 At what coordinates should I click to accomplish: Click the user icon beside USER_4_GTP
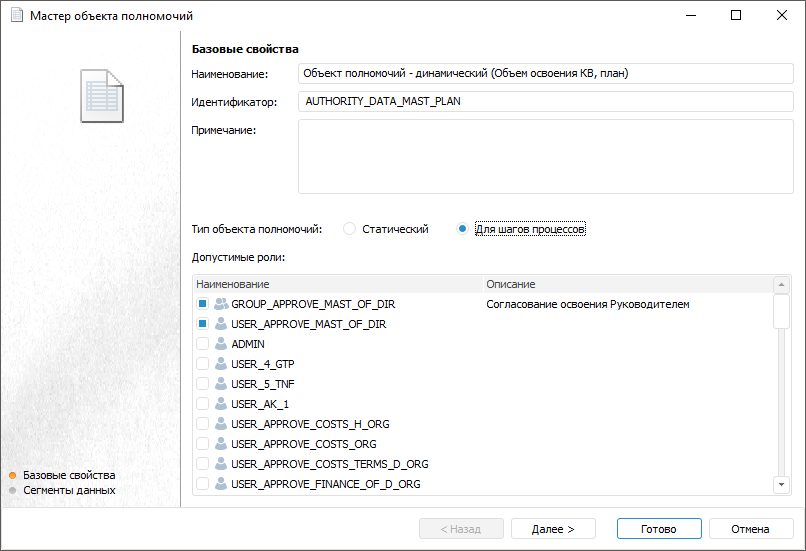[221, 364]
